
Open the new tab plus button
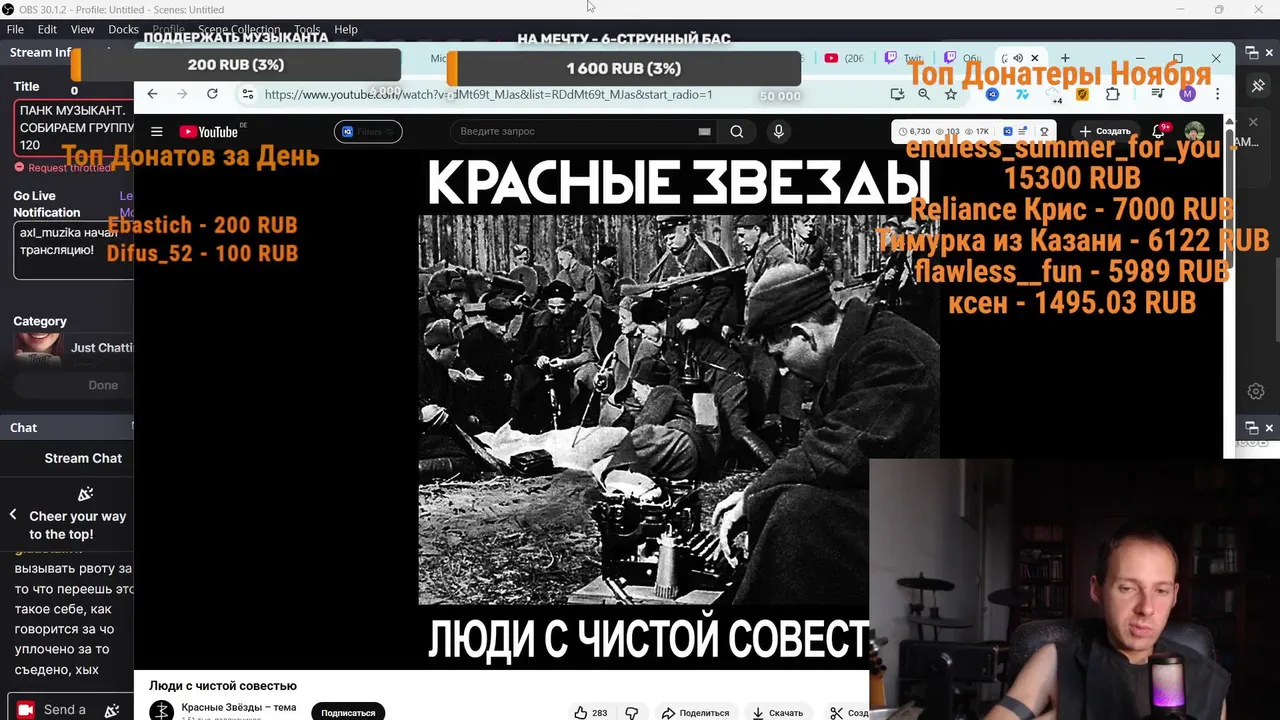1065,58
